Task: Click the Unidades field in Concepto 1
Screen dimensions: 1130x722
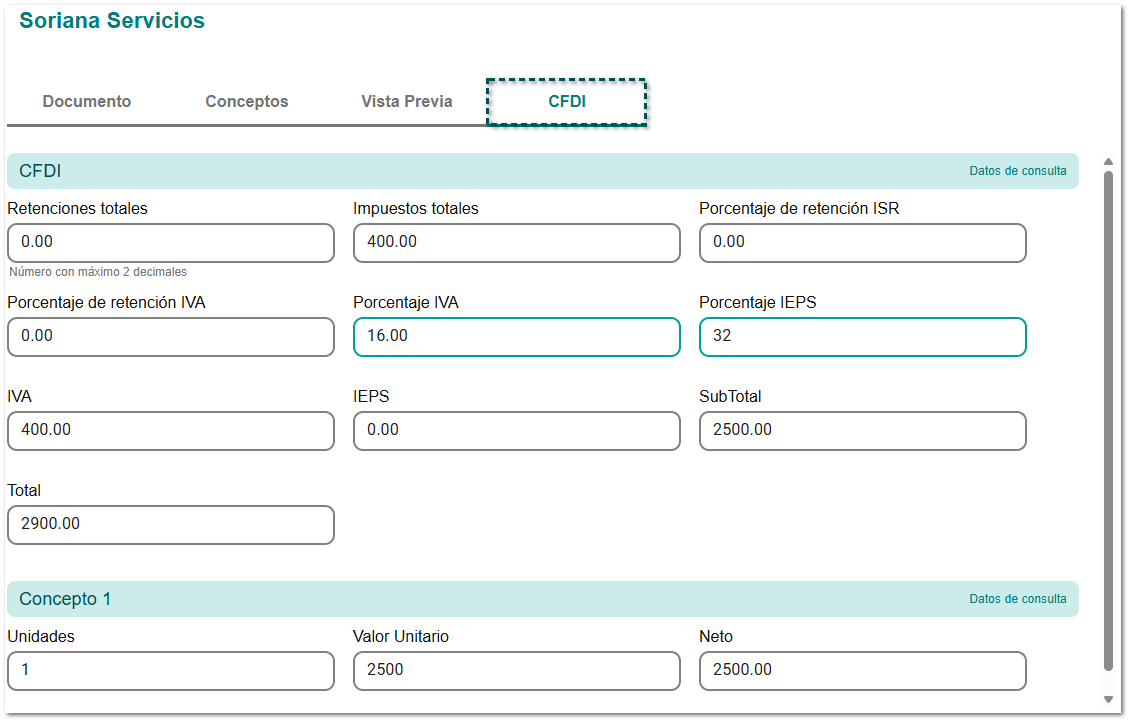Action: point(170,671)
